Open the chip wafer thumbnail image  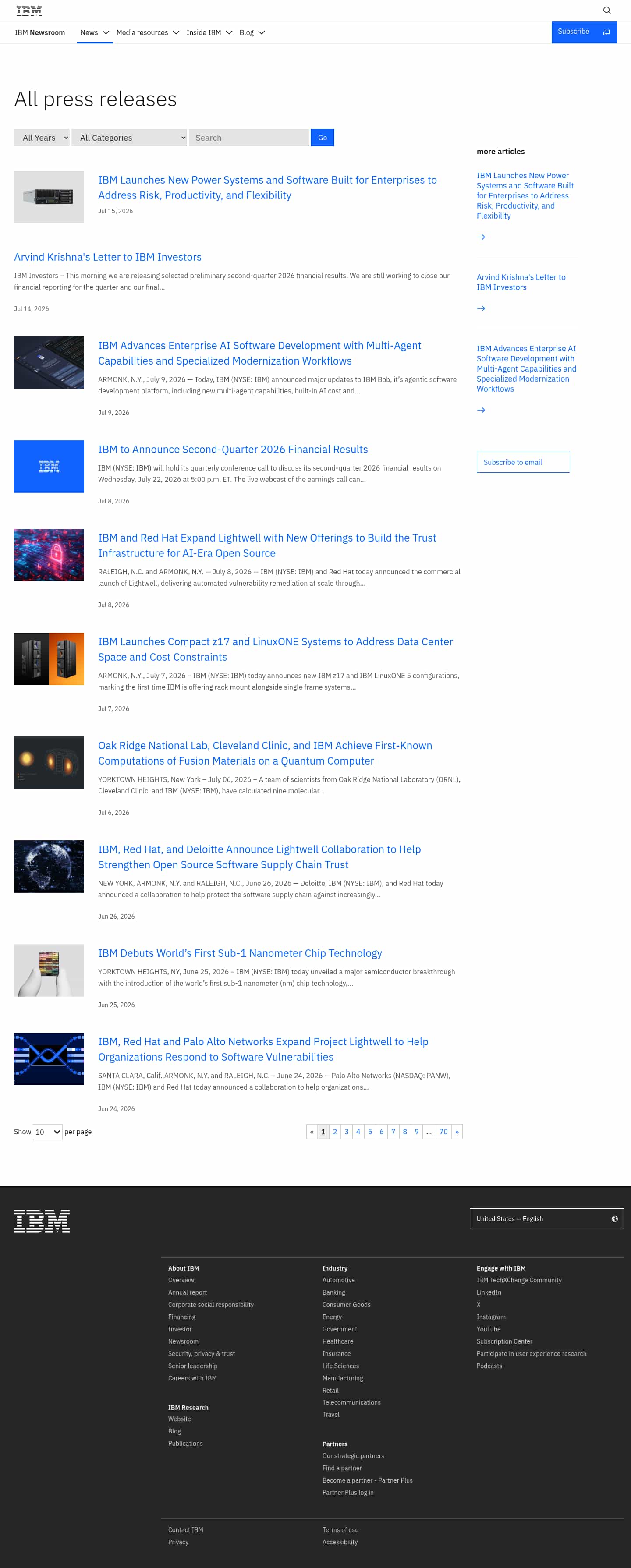coord(49,970)
